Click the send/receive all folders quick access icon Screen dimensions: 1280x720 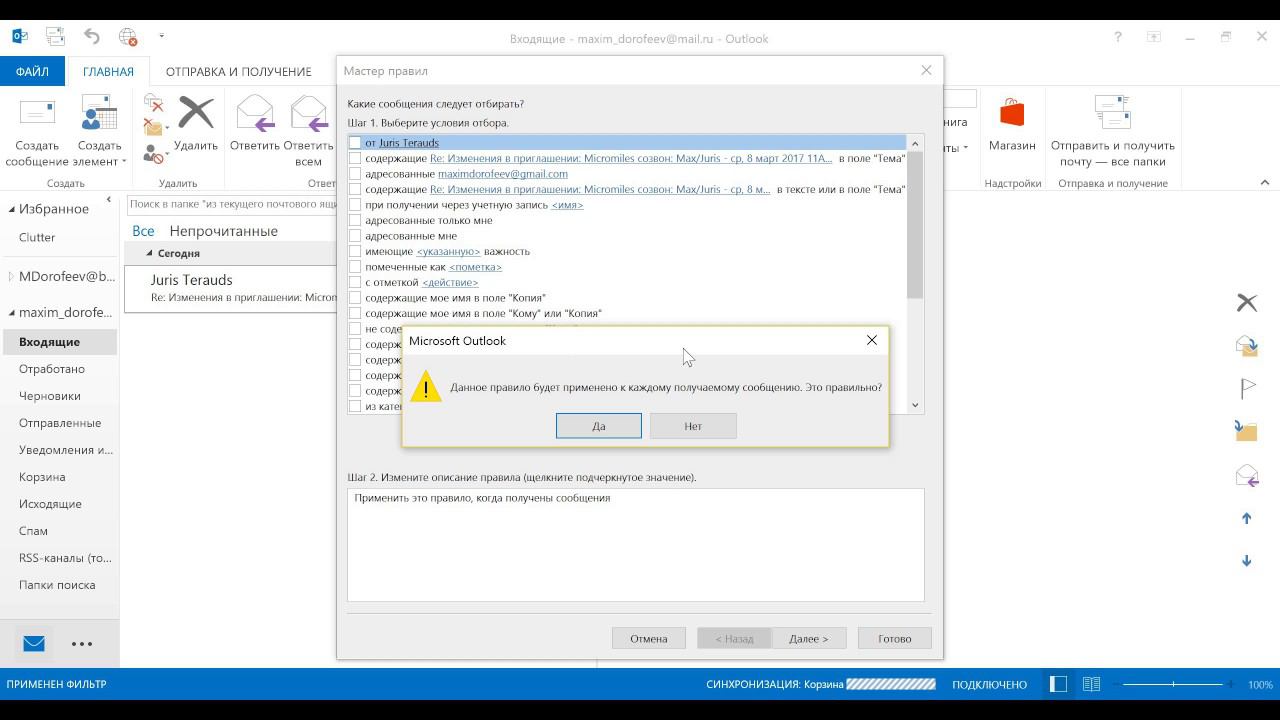pyautogui.click(x=55, y=37)
